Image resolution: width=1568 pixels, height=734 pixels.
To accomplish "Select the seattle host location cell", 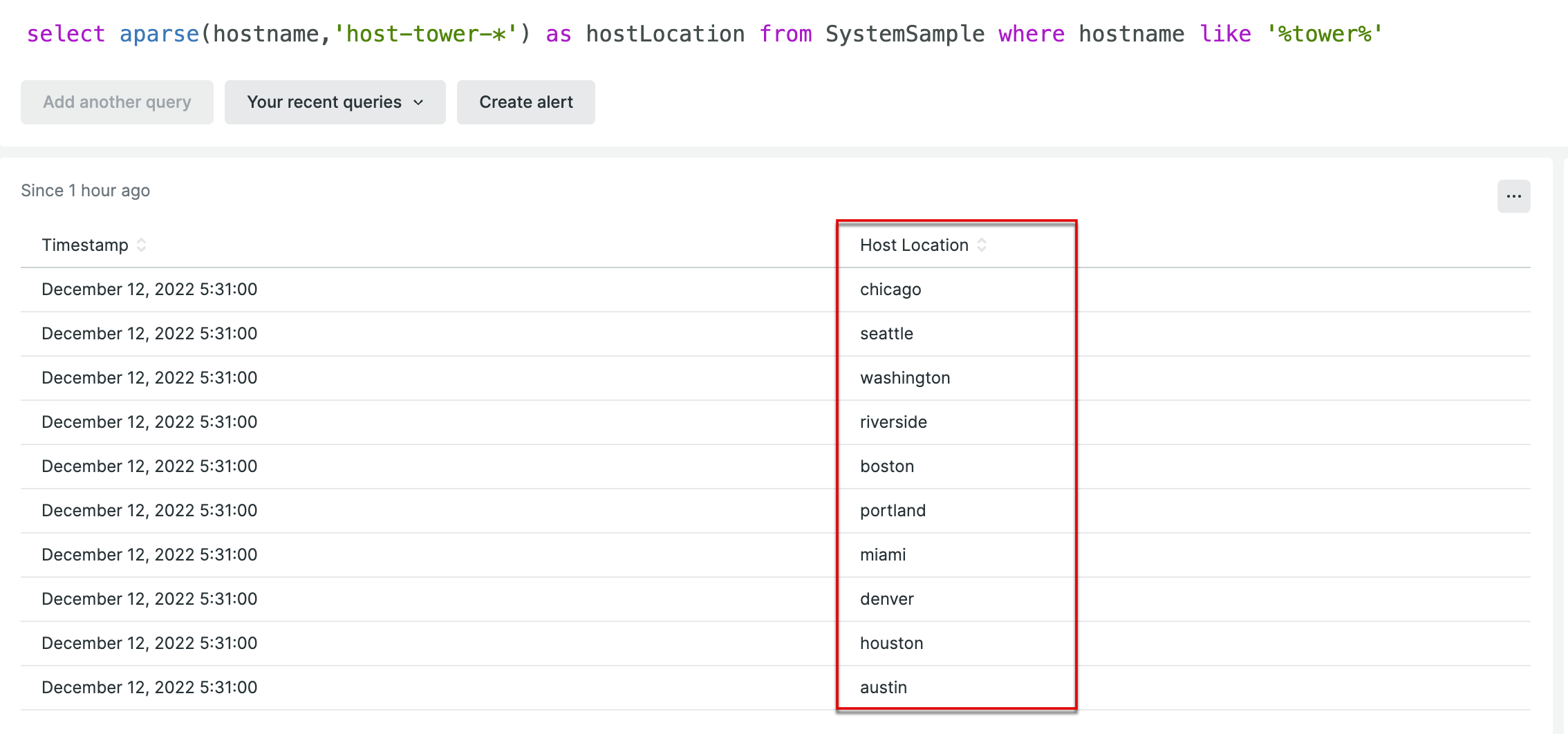I will 886,334.
